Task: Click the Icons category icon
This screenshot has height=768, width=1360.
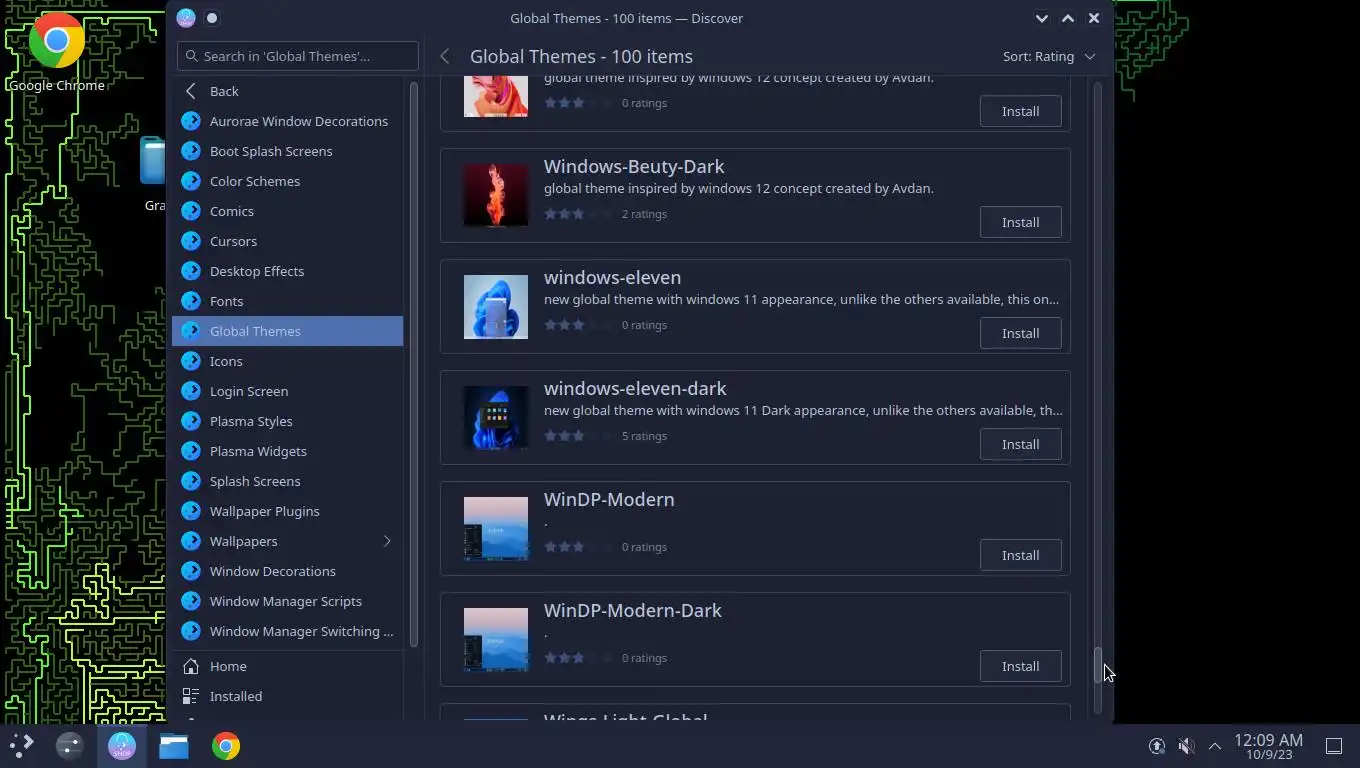Action: tap(191, 361)
